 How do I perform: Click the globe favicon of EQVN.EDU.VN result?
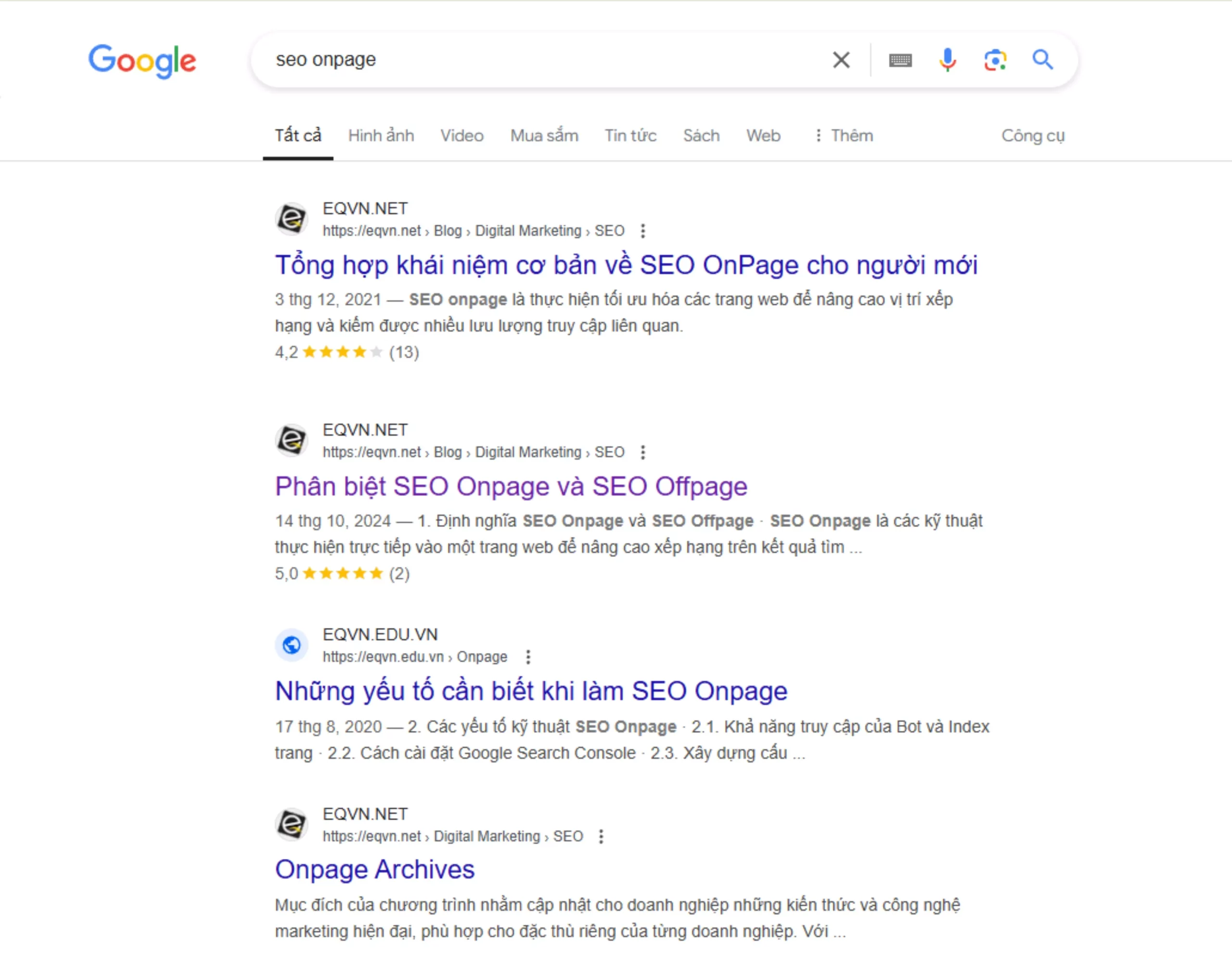point(292,645)
